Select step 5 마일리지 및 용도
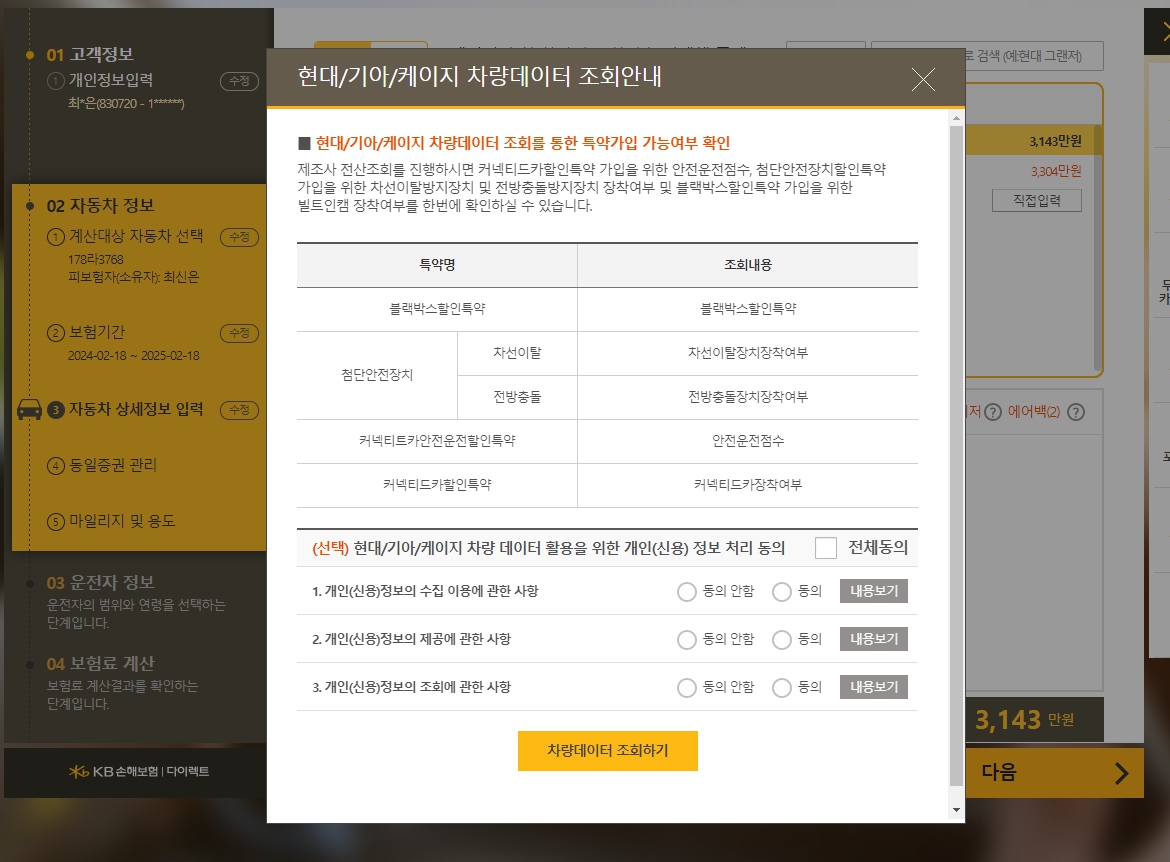Viewport: 1170px width, 862px height. pyautogui.click(x=111, y=521)
